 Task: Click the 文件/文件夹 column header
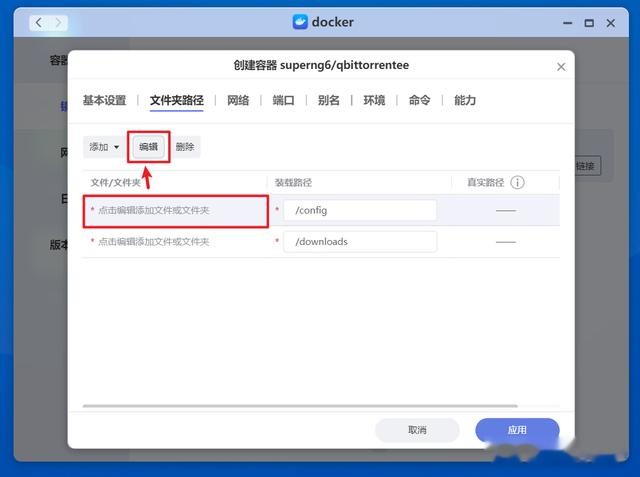point(116,182)
